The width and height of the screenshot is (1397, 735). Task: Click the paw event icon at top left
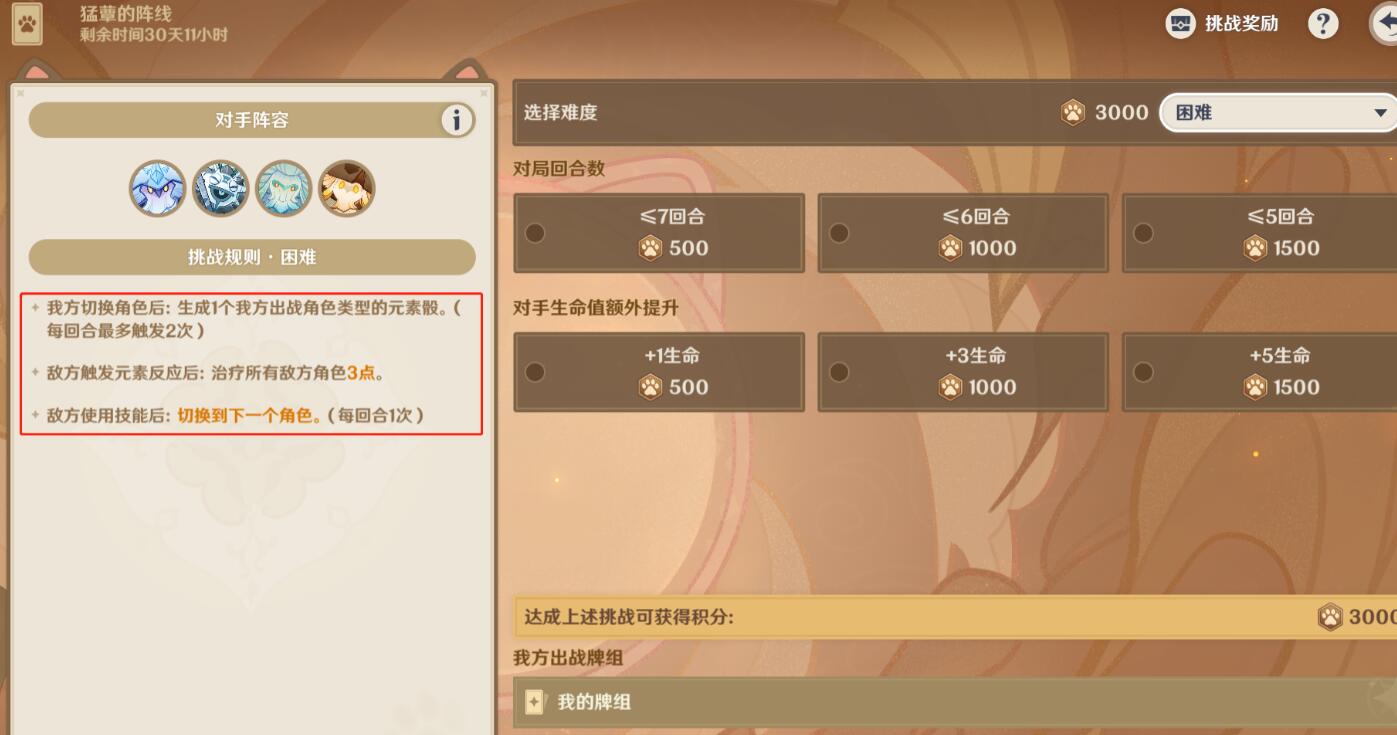tap(28, 25)
